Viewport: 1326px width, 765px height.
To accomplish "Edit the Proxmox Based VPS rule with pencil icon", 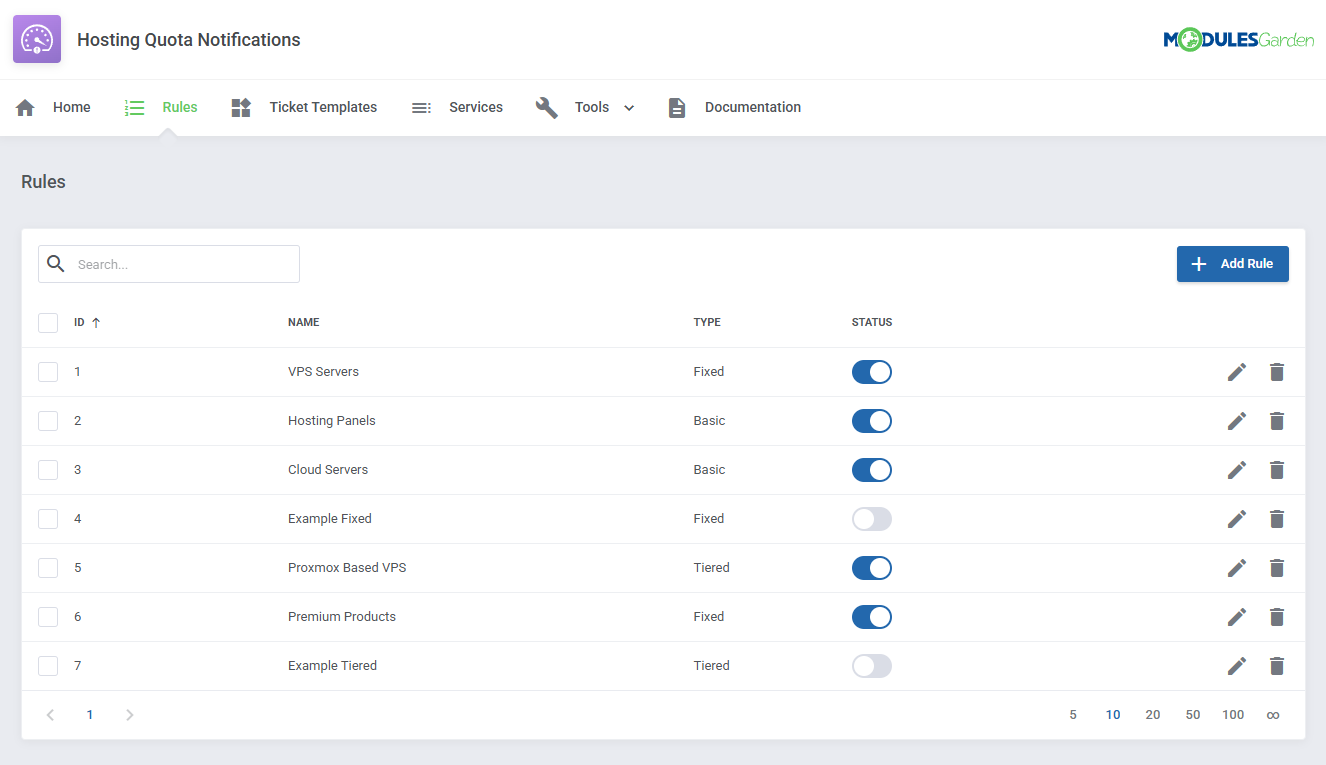I will coord(1237,567).
